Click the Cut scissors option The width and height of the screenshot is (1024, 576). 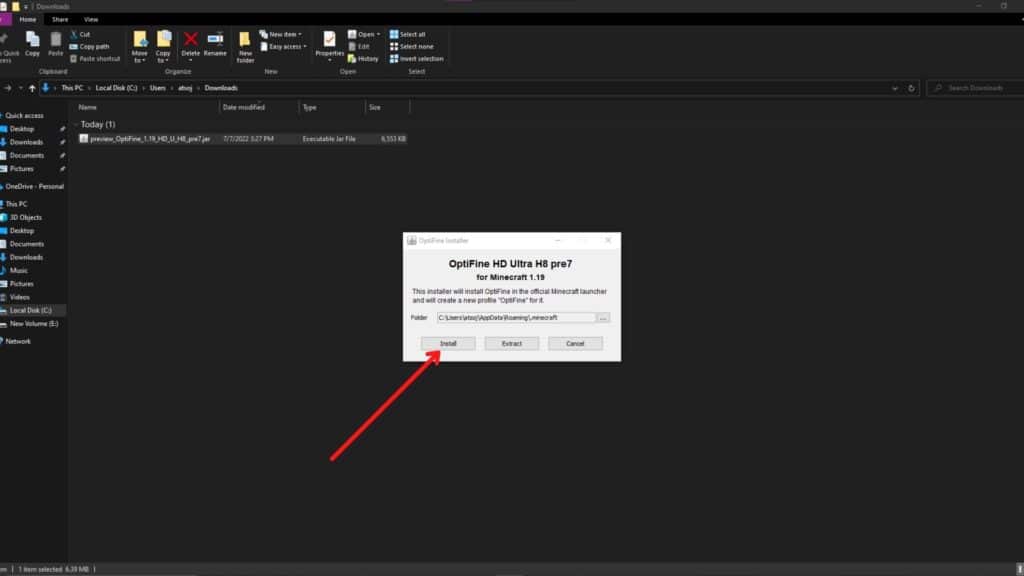pyautogui.click(x=80, y=34)
